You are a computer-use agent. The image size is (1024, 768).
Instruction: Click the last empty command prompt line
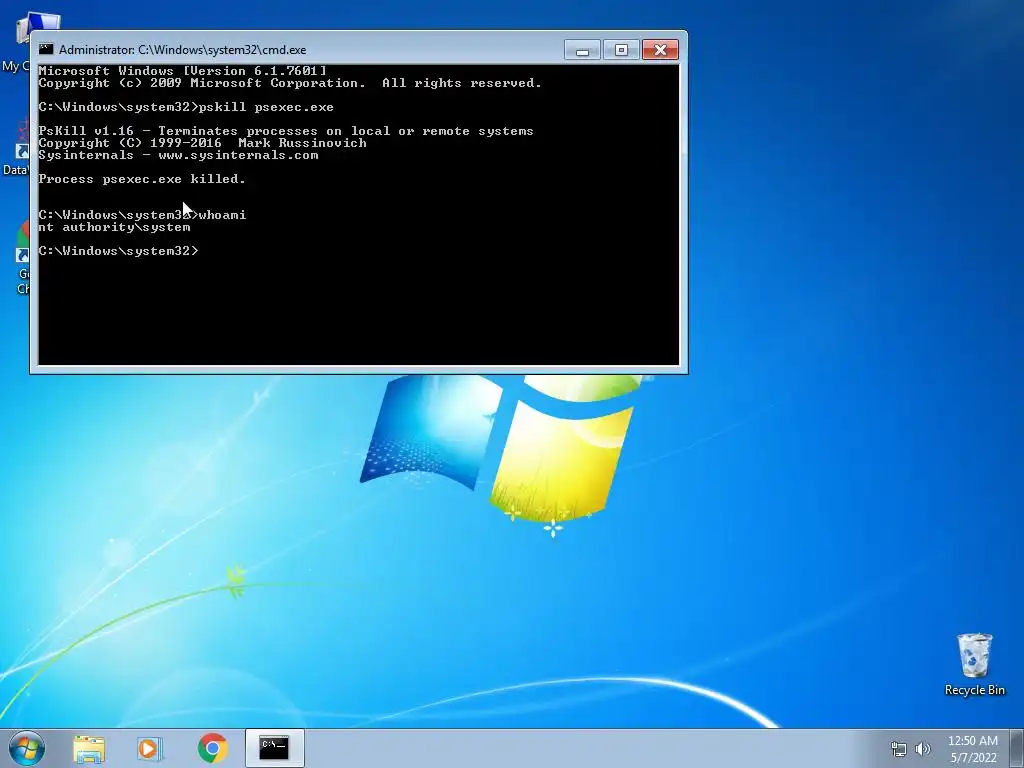tap(118, 251)
